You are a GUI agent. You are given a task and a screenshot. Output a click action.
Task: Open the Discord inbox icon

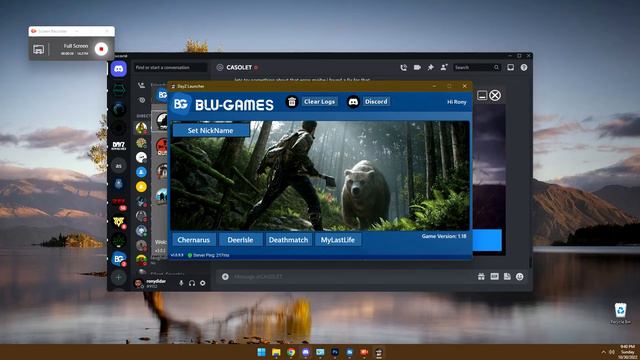click(x=511, y=67)
